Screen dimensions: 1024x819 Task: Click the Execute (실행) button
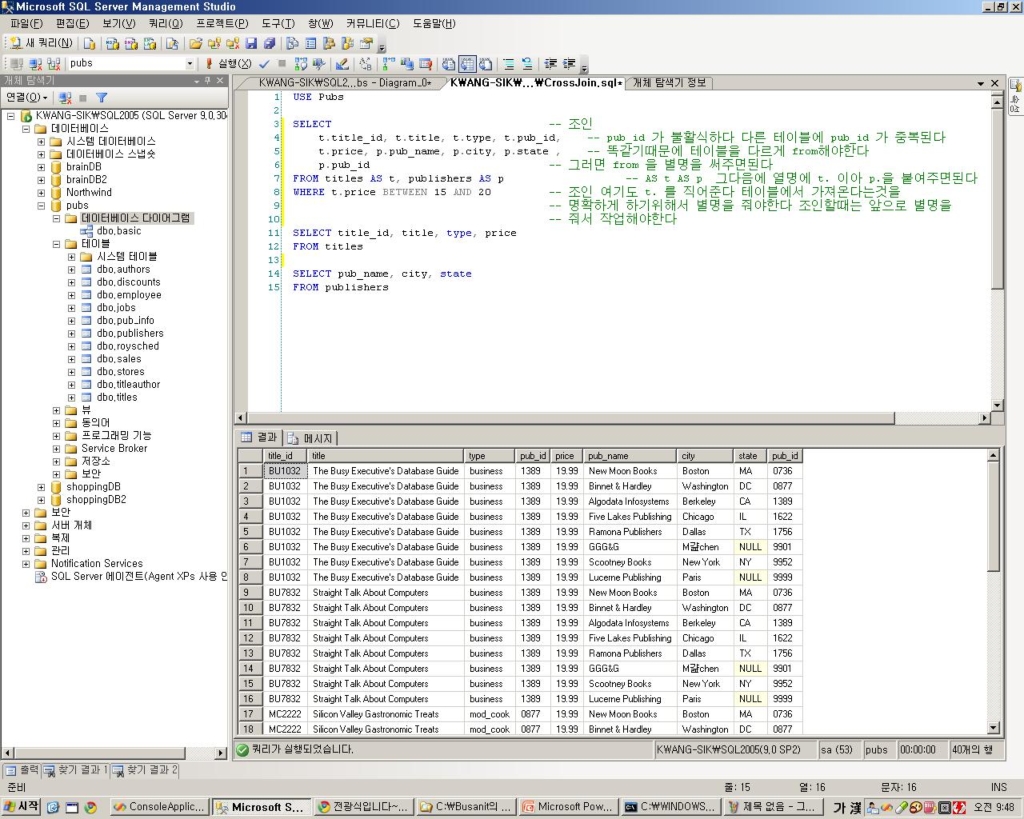[228, 63]
